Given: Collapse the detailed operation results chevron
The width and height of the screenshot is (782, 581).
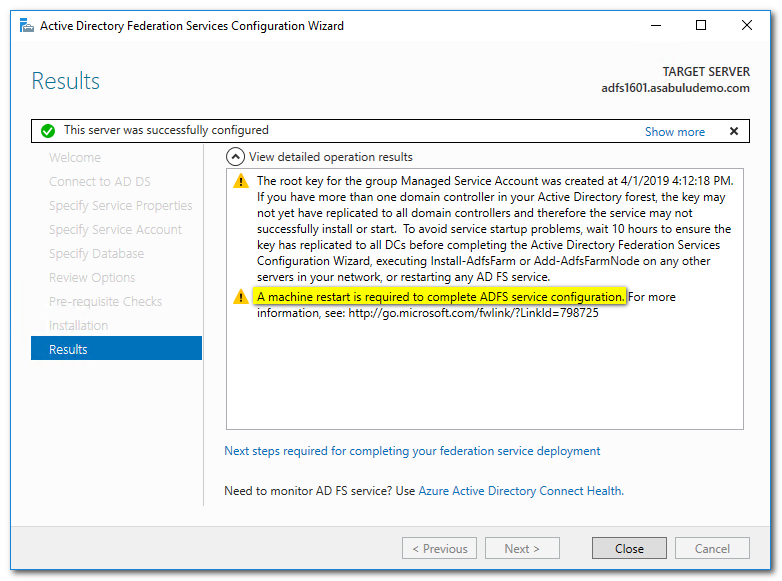Looking at the screenshot, I should (235, 157).
